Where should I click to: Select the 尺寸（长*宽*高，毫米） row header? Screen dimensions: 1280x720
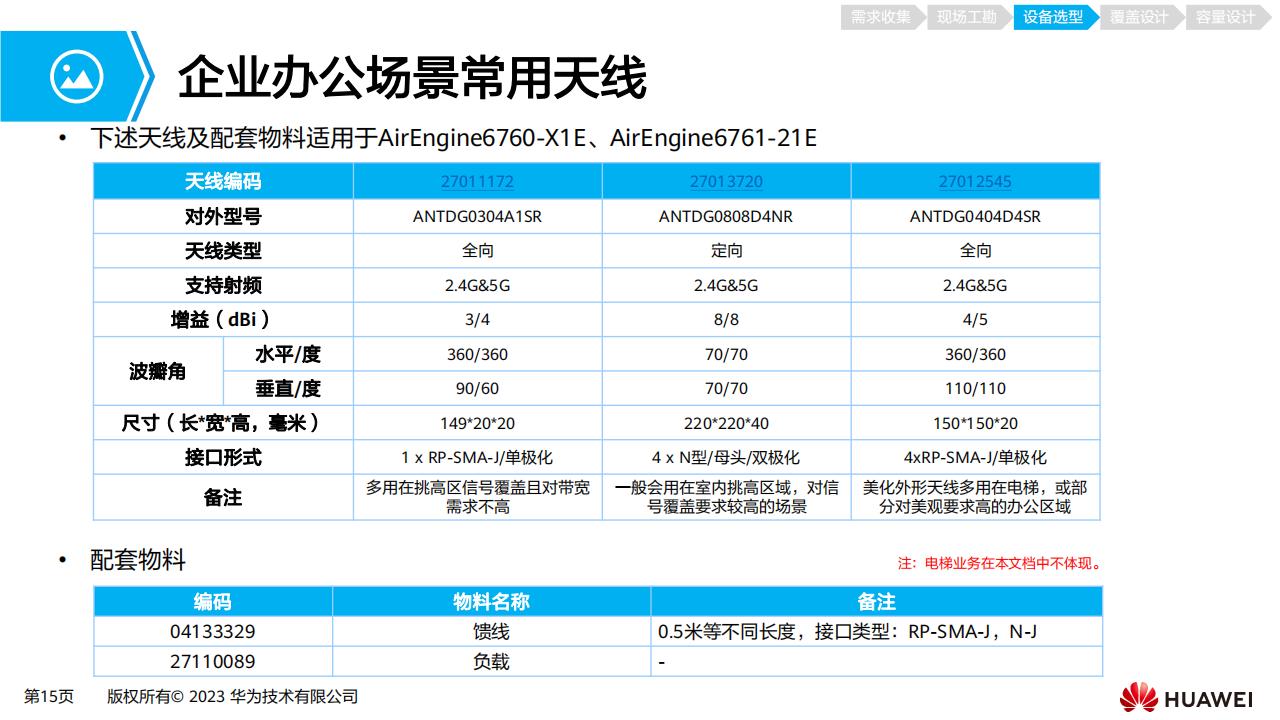[x=223, y=422]
